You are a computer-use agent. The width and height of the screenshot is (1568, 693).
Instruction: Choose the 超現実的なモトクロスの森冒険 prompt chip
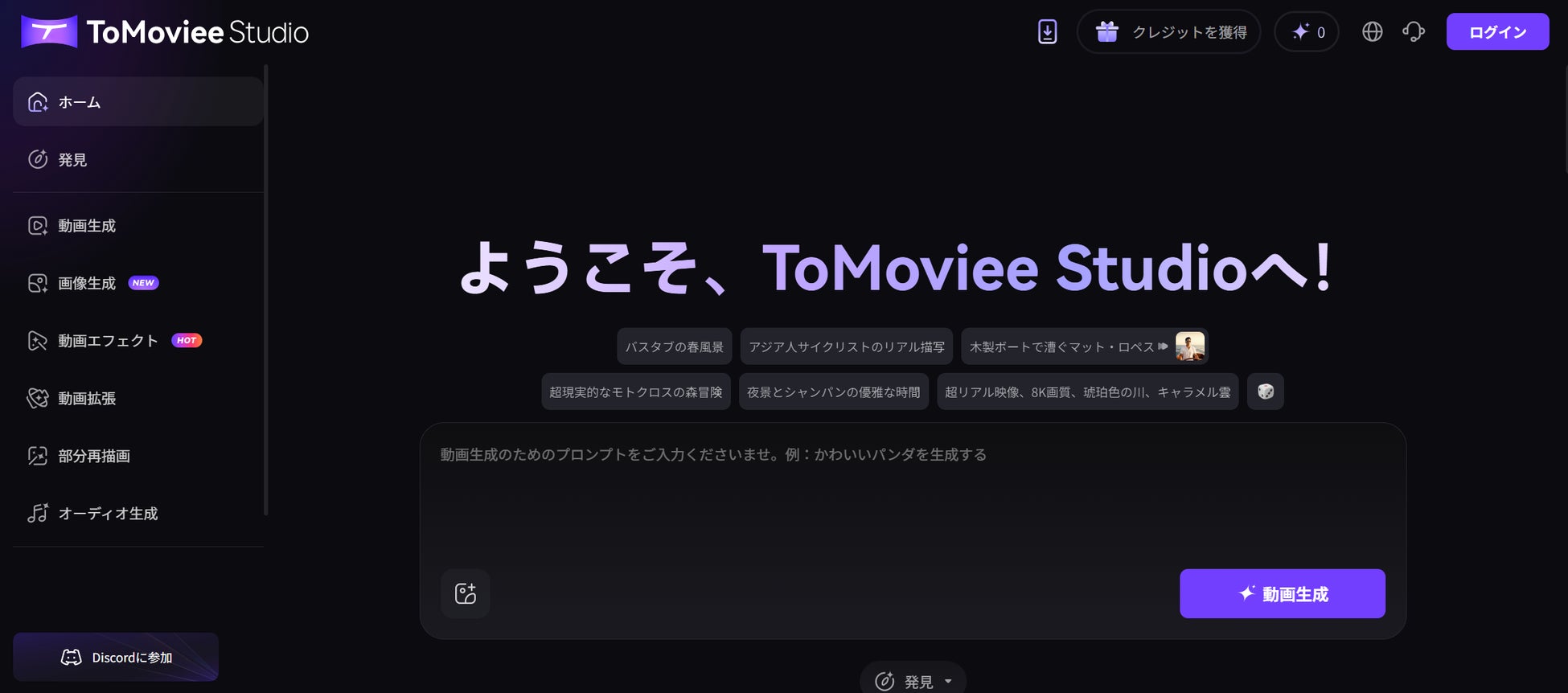636,392
